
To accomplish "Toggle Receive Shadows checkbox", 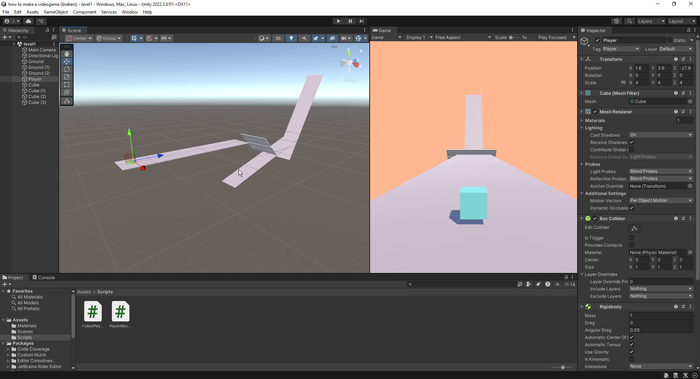I will [x=631, y=142].
